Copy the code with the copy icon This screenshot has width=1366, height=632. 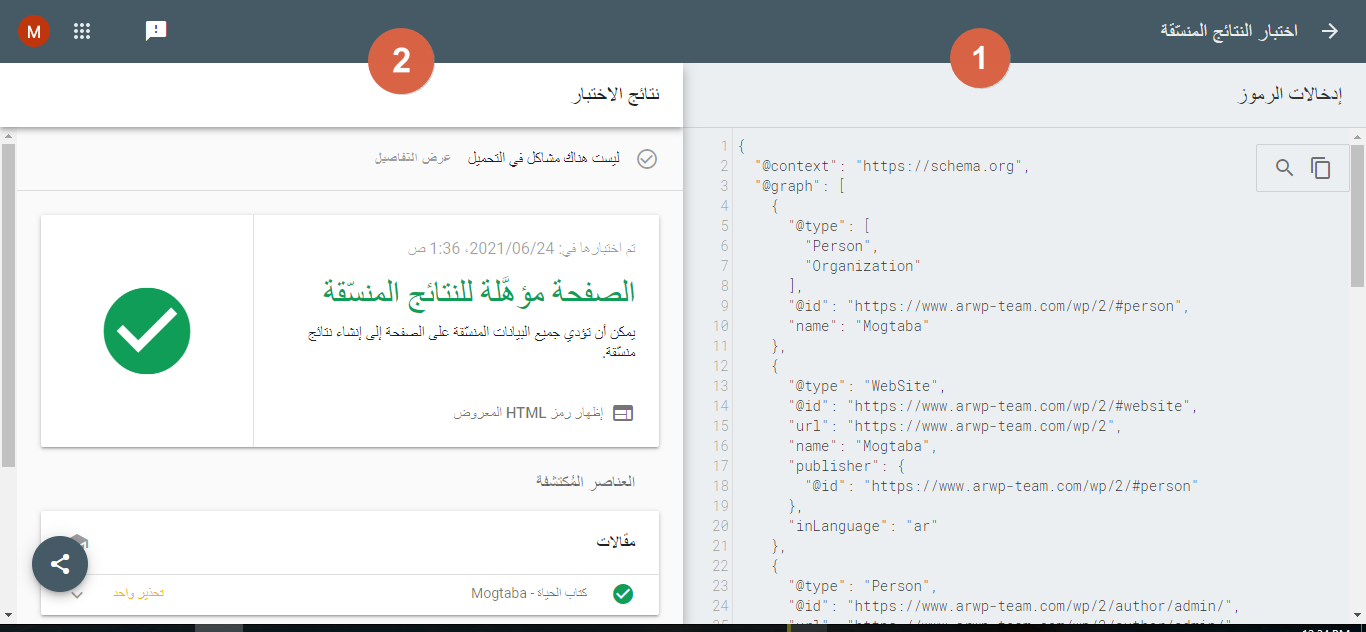pyautogui.click(x=1321, y=168)
